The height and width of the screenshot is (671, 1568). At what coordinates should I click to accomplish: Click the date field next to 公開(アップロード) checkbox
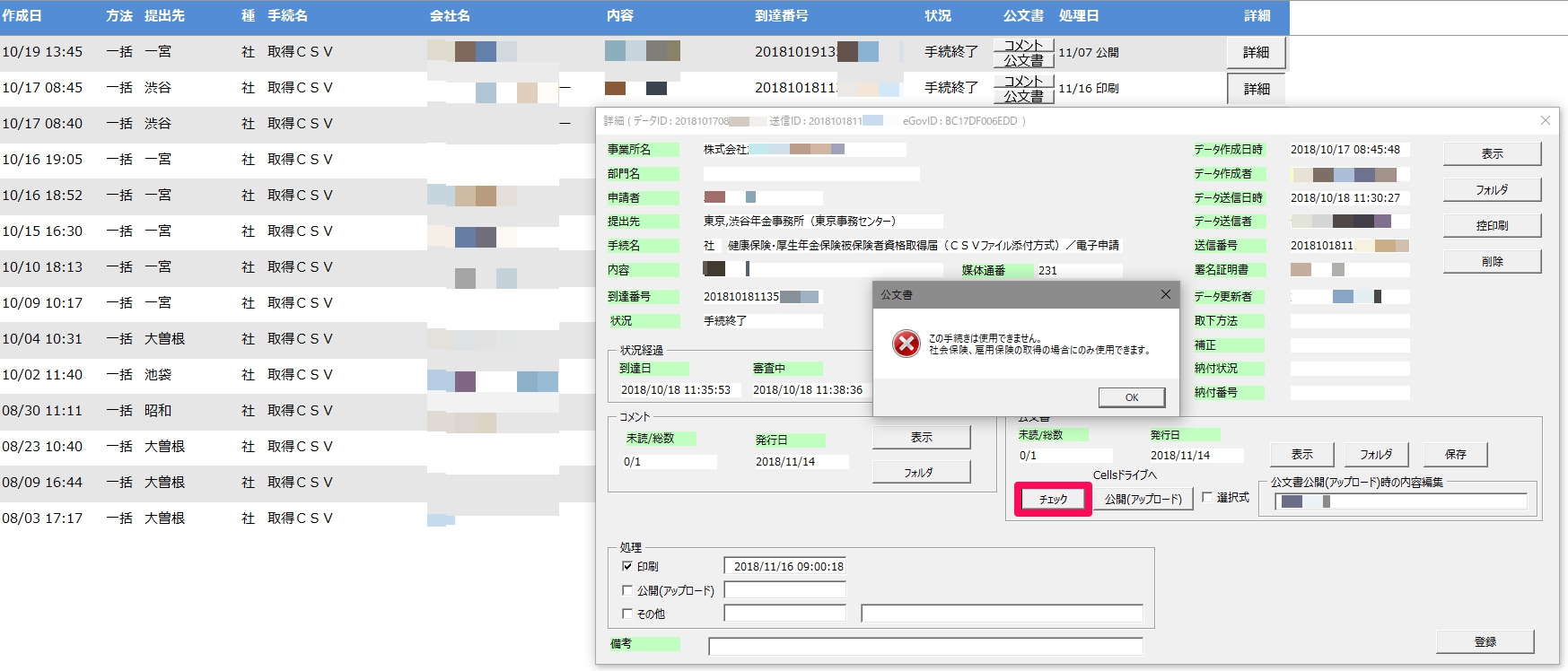784,589
